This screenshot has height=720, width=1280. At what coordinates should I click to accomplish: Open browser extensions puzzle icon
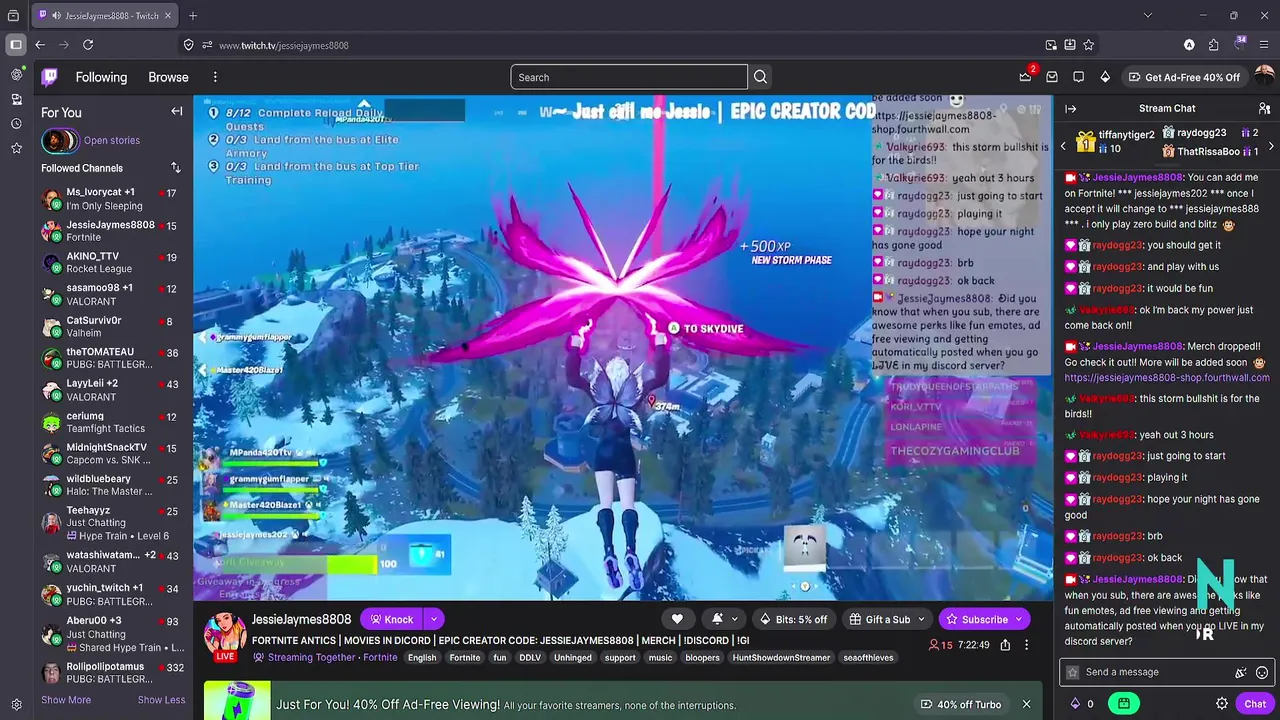(1213, 45)
